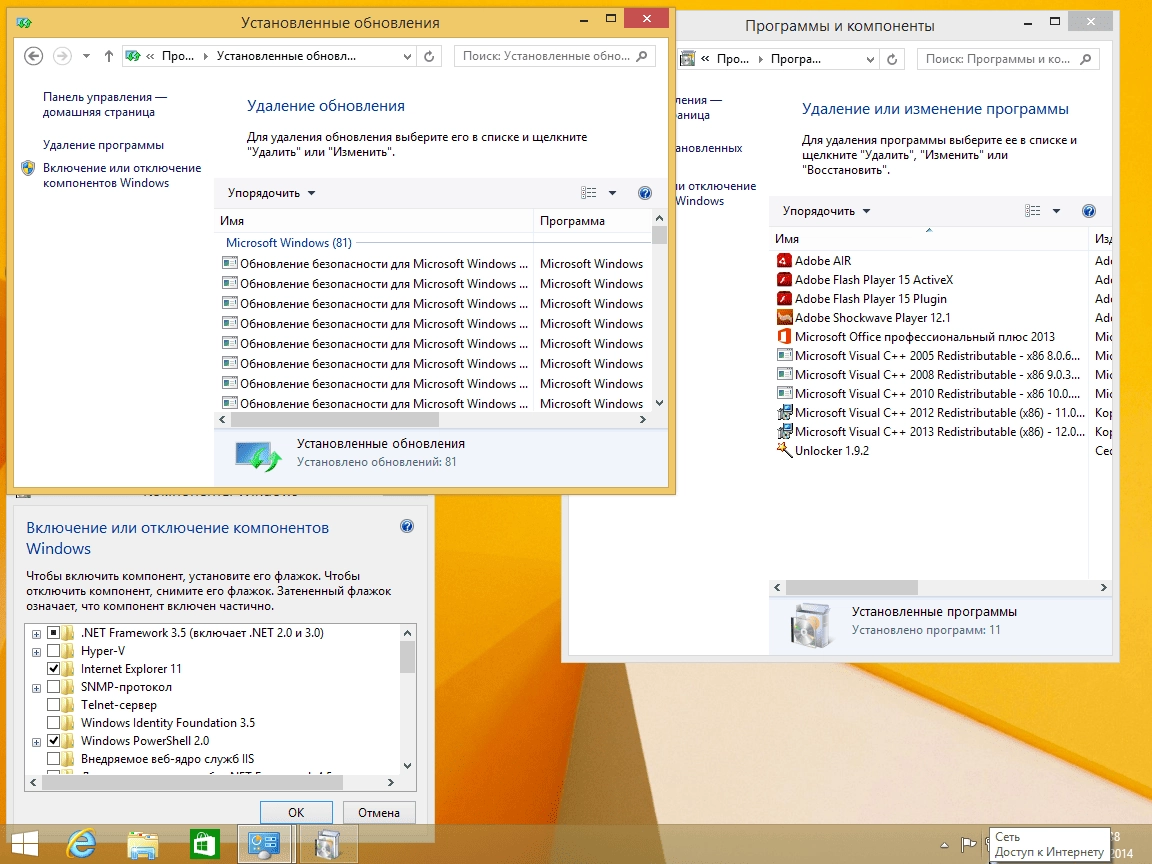Viewport: 1152px width, 864px height.
Task: Change view layout in the programs window
Action: tap(1032, 211)
